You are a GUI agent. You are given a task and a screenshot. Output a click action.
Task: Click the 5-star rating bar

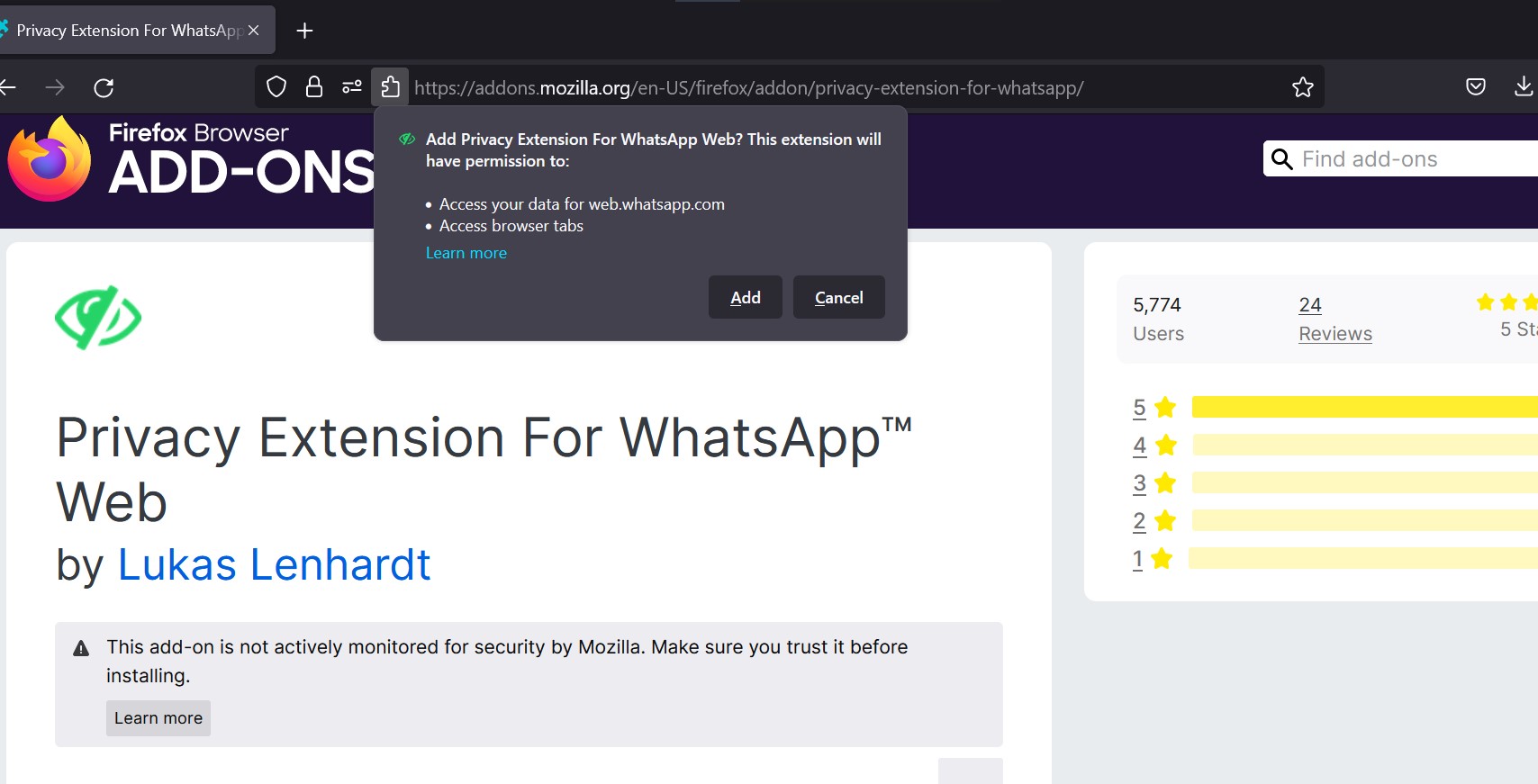click(x=1365, y=407)
